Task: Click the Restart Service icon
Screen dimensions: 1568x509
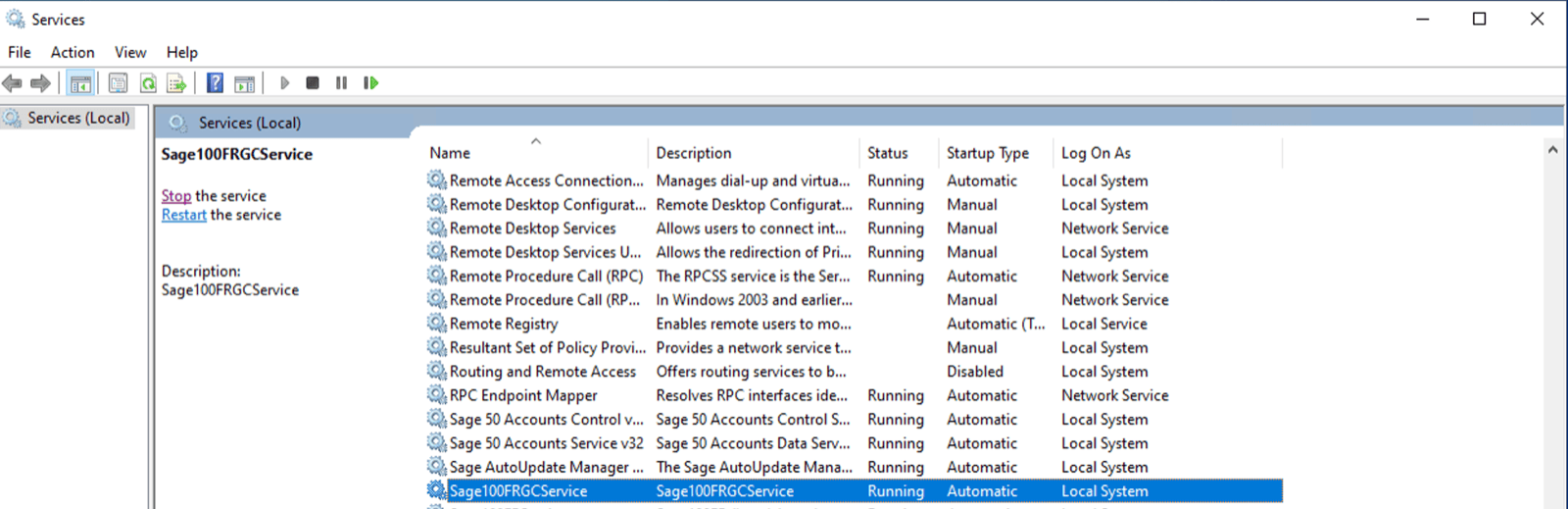Action: pyautogui.click(x=370, y=83)
